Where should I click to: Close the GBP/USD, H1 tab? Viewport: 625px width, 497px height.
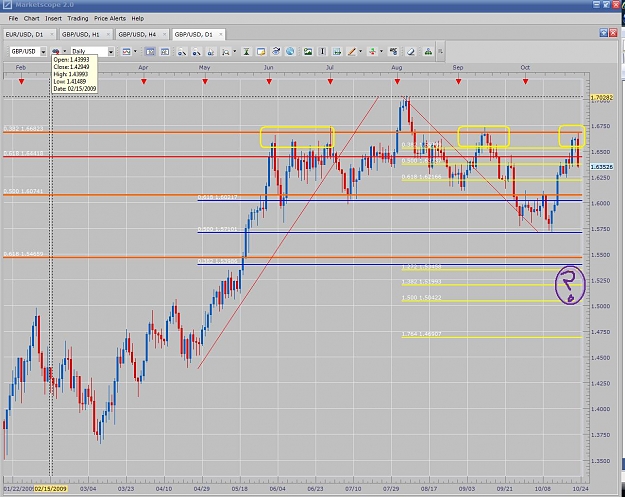pyautogui.click(x=108, y=35)
